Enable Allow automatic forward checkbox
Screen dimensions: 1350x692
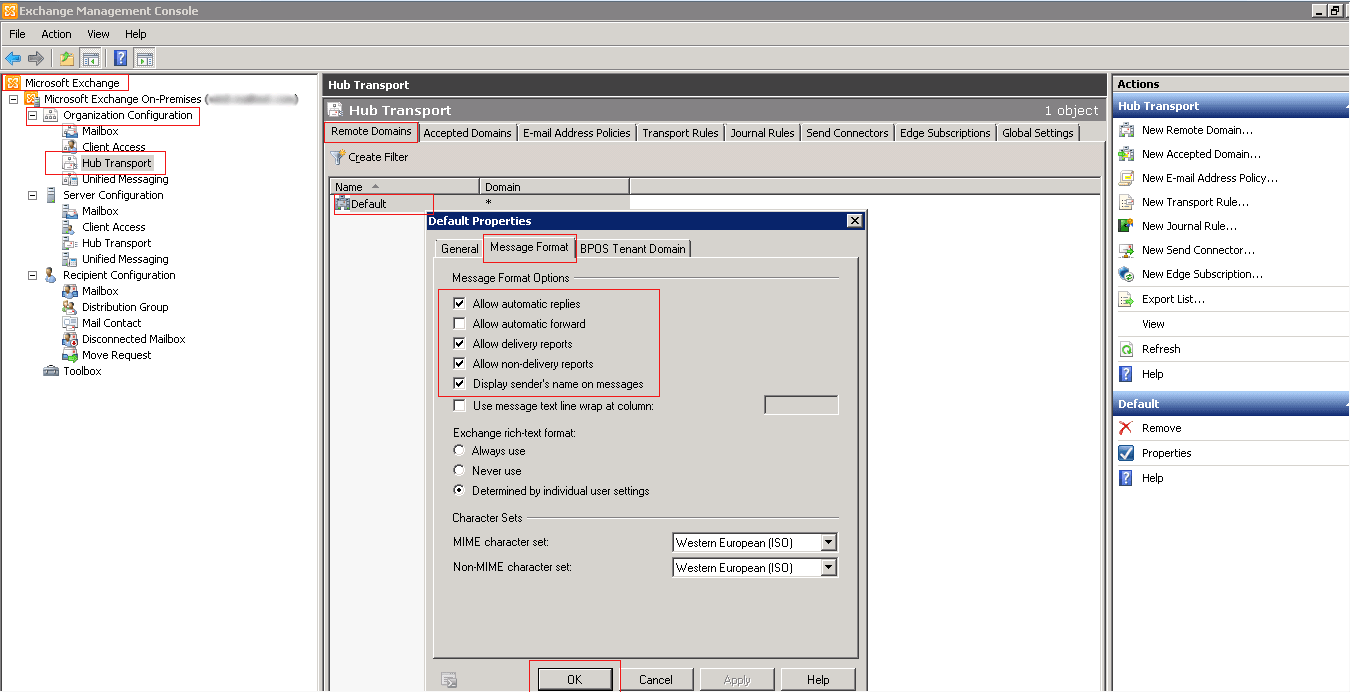point(459,324)
